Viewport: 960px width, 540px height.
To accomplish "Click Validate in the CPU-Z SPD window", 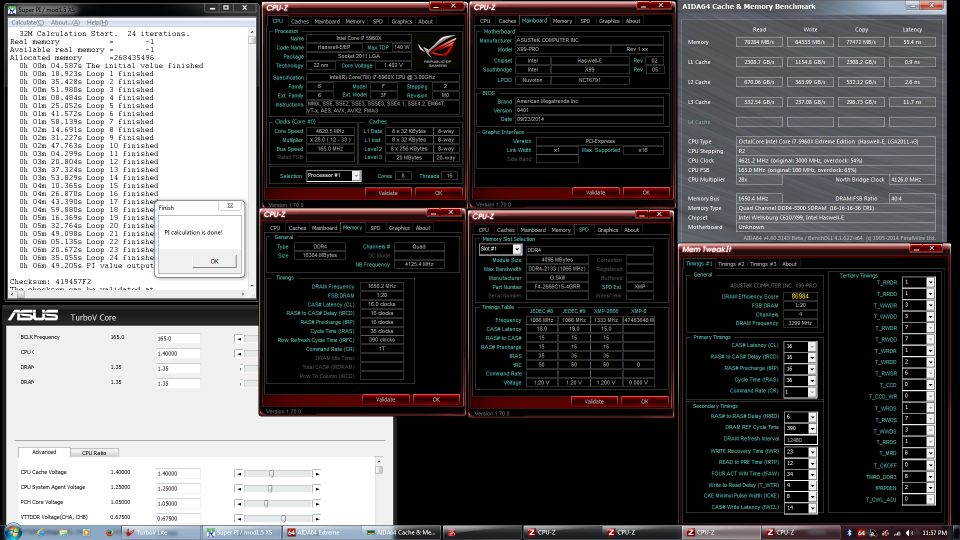I will pyautogui.click(x=594, y=402).
